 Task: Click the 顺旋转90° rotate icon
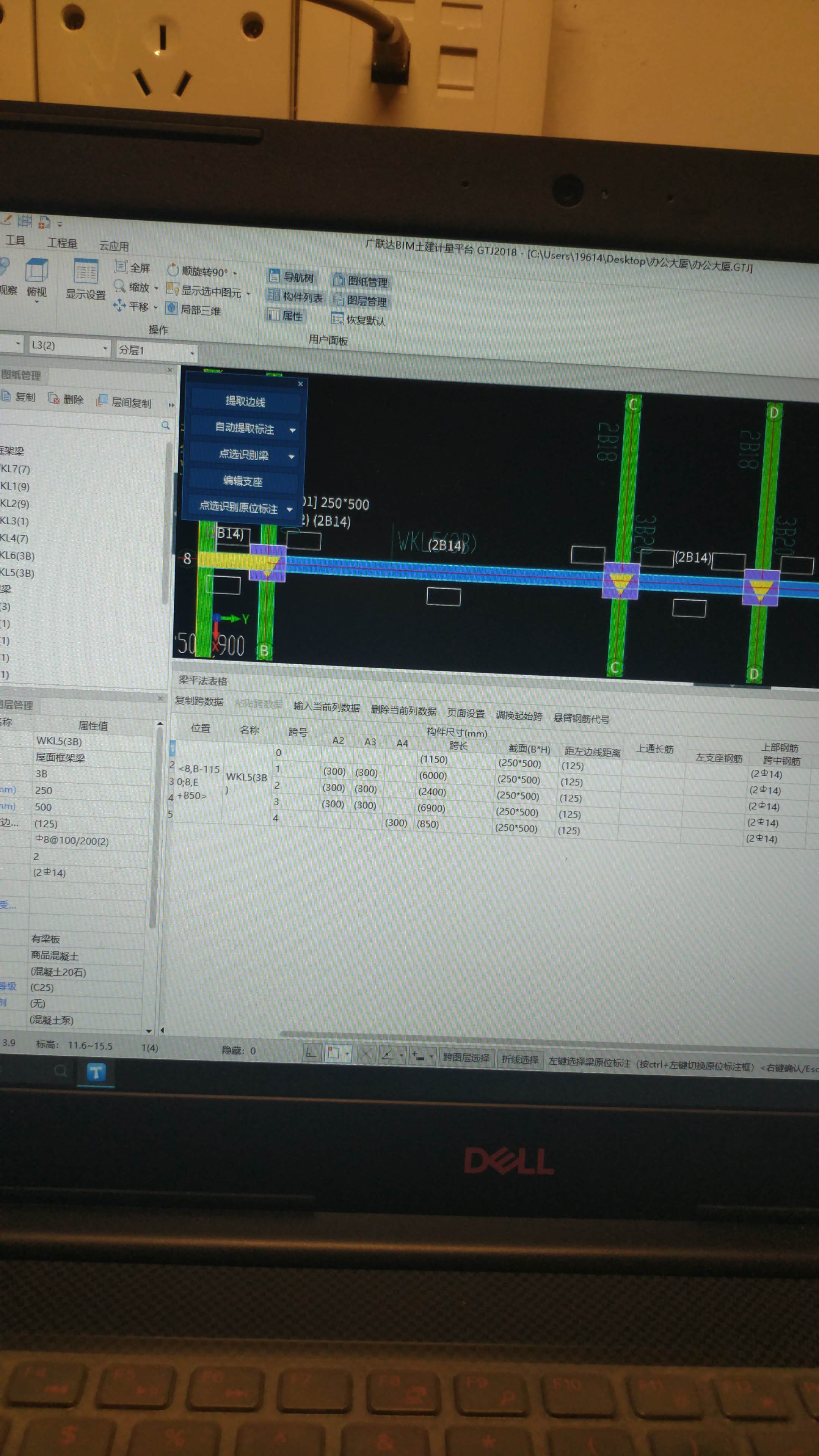click(173, 270)
